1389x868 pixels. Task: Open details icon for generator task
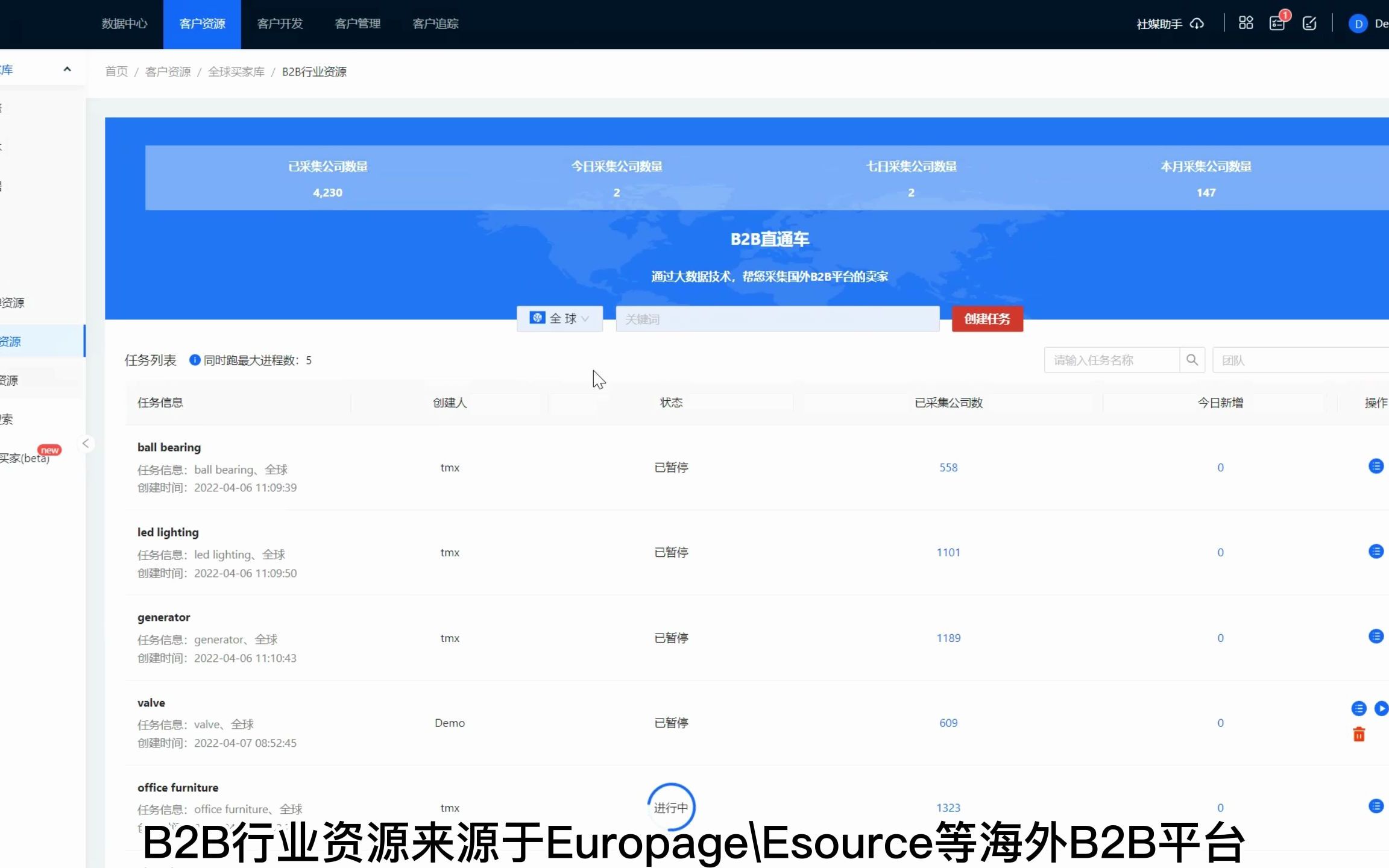(x=1376, y=636)
